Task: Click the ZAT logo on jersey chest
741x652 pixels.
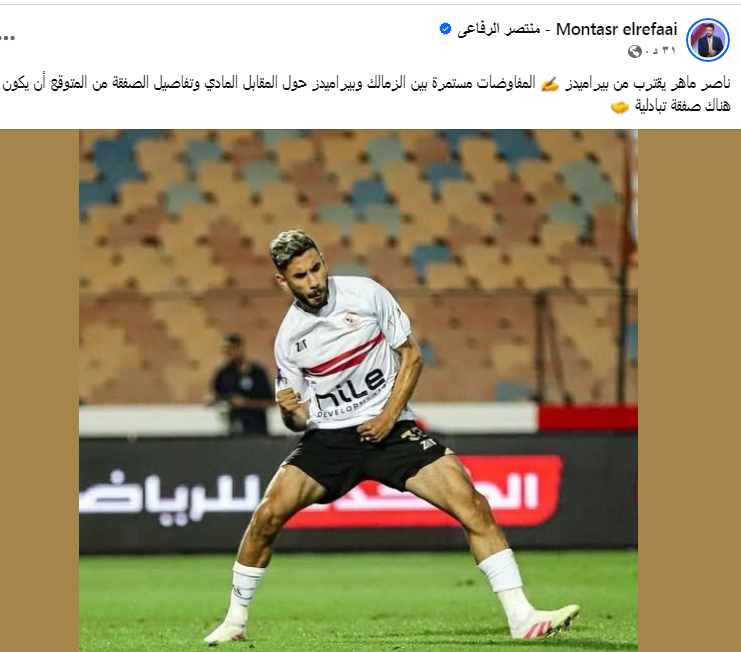Action: (301, 345)
